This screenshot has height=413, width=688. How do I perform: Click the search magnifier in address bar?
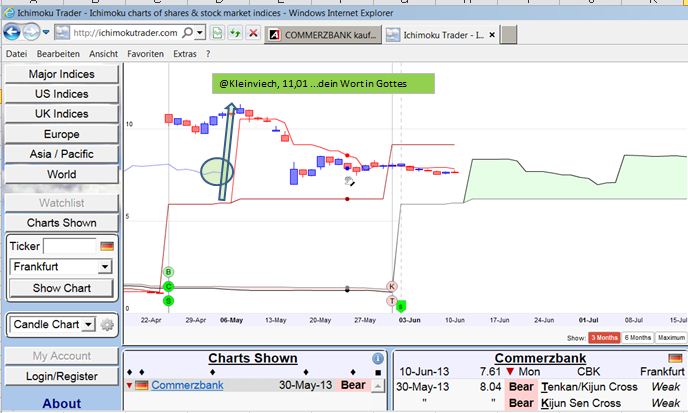187,32
